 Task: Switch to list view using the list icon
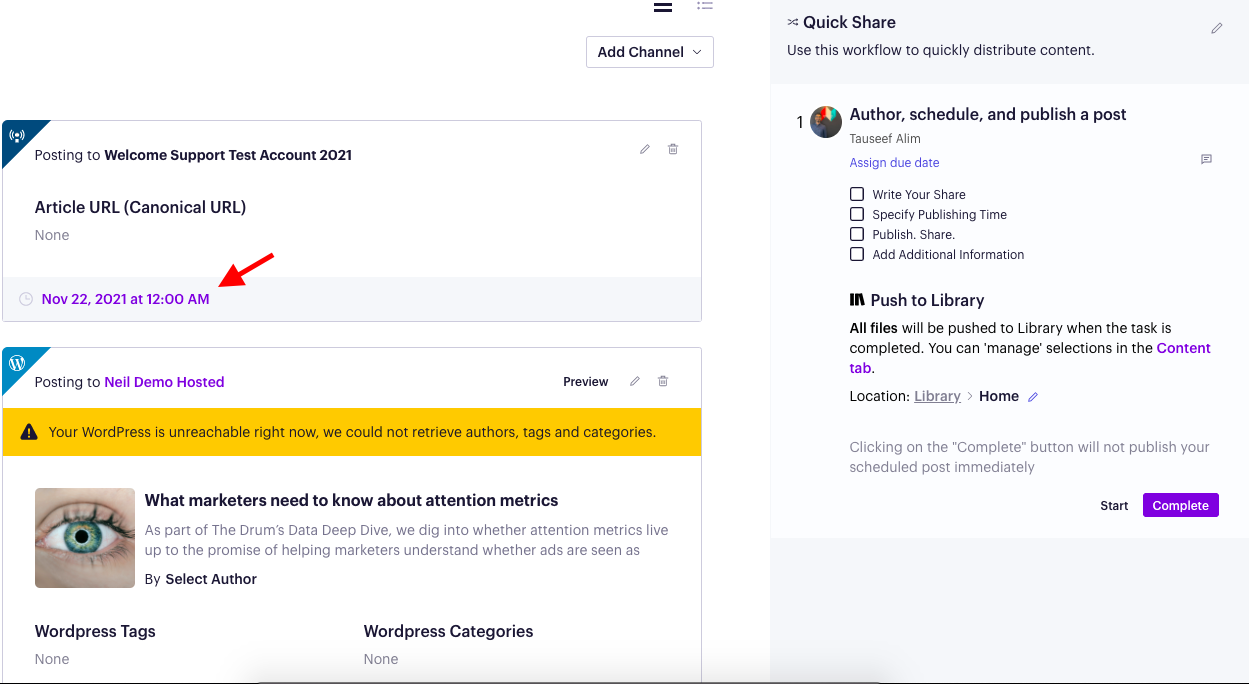click(x=704, y=7)
